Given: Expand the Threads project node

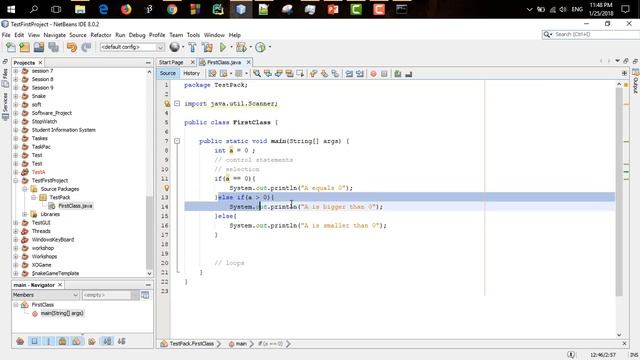Looking at the screenshot, I should pyautogui.click(x=16, y=231).
